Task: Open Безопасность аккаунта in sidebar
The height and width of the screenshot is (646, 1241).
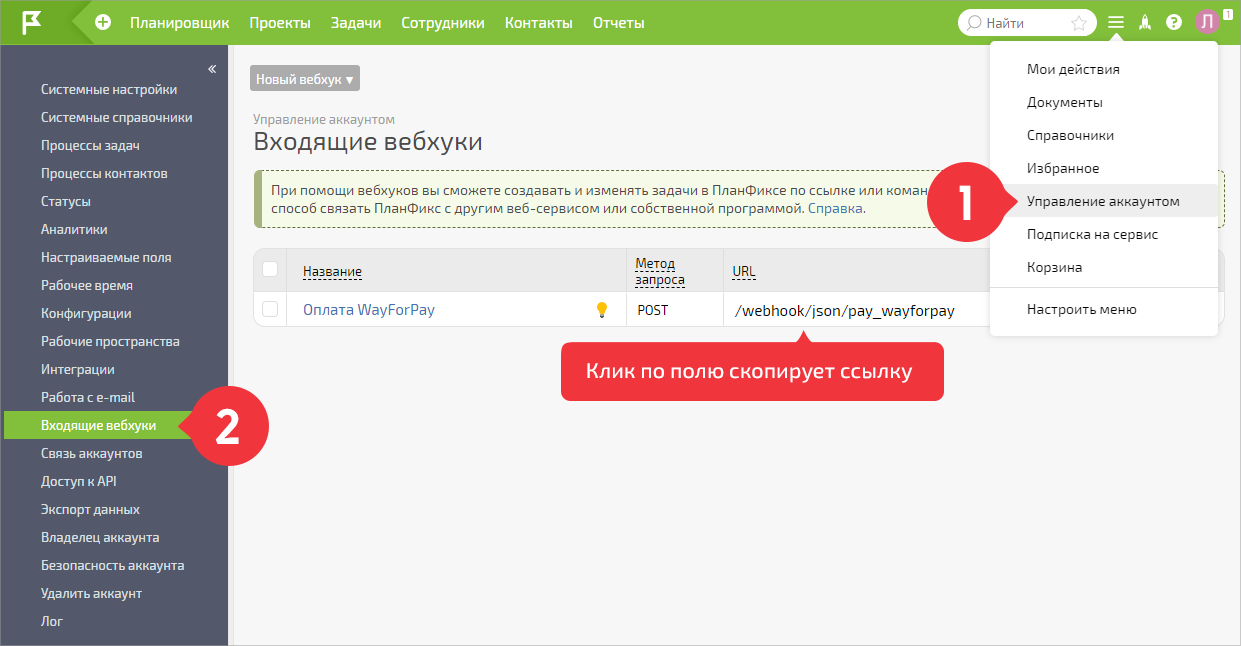Action: [x=112, y=565]
